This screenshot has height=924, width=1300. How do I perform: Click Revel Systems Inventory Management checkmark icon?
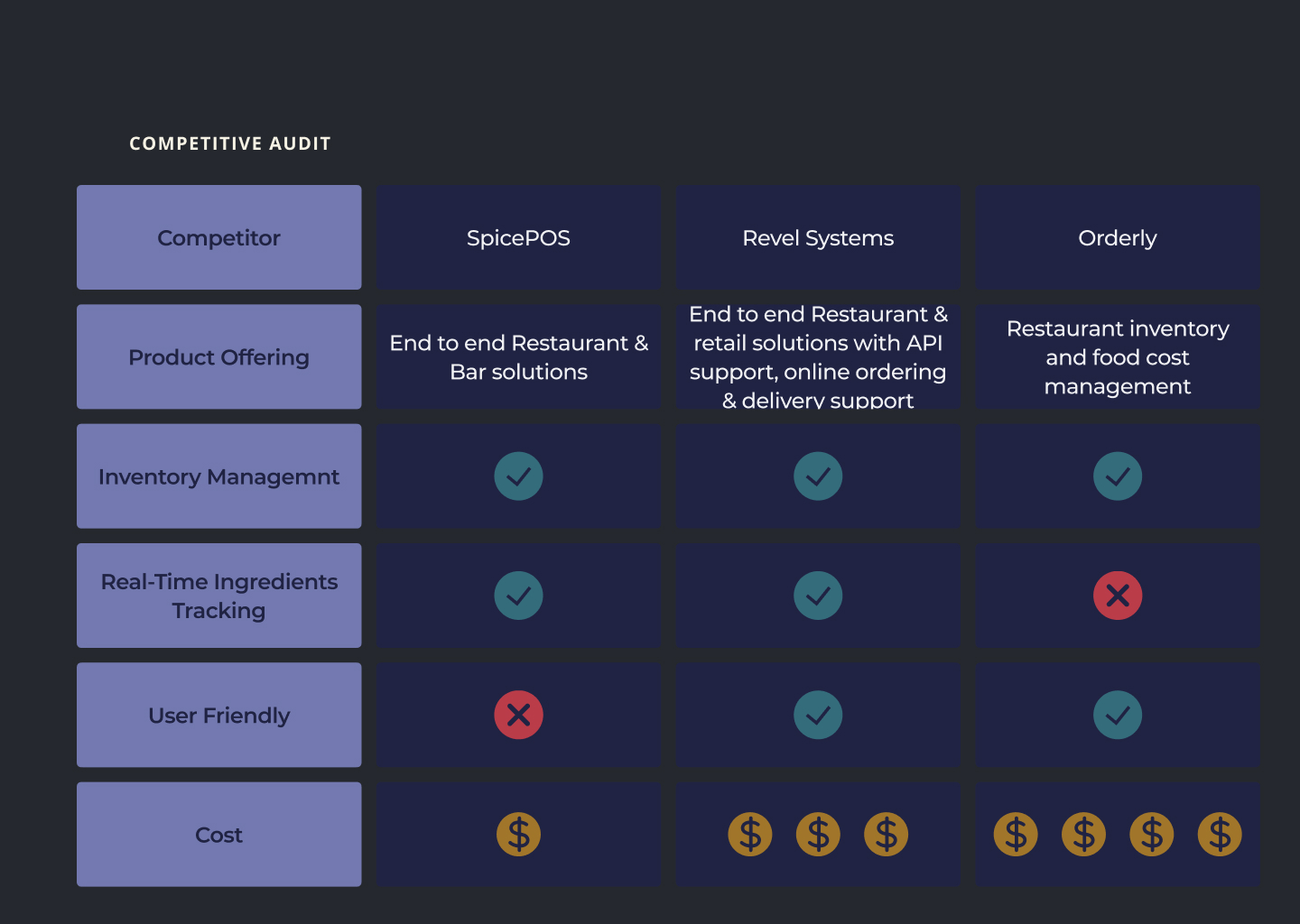[x=818, y=476]
